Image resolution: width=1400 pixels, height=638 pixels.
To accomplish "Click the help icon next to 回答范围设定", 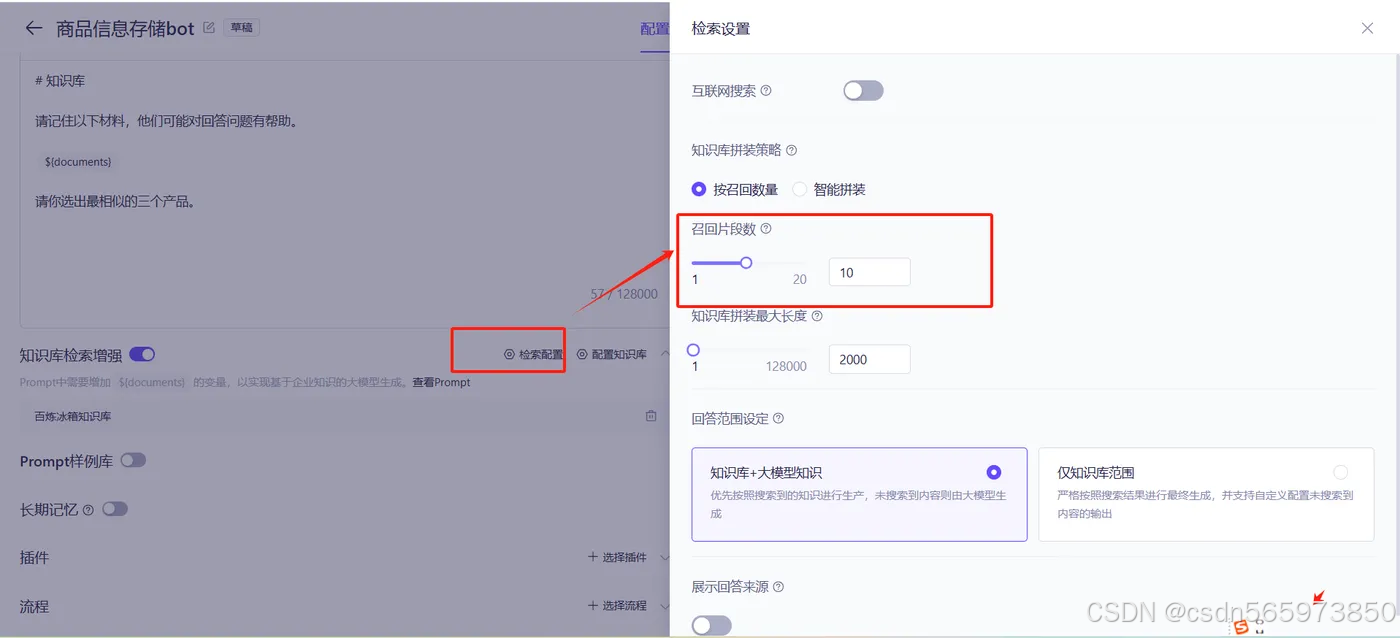I will click(778, 419).
